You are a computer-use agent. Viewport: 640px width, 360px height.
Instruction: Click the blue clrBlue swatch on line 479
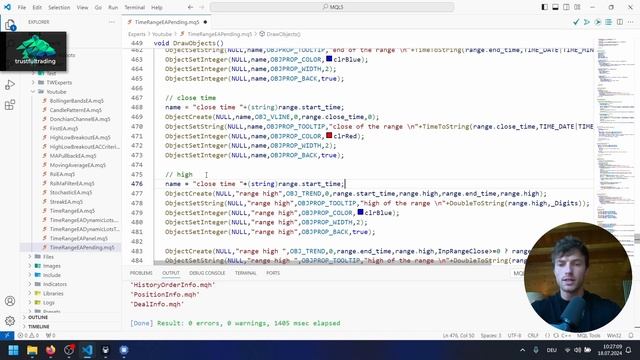click(x=360, y=212)
